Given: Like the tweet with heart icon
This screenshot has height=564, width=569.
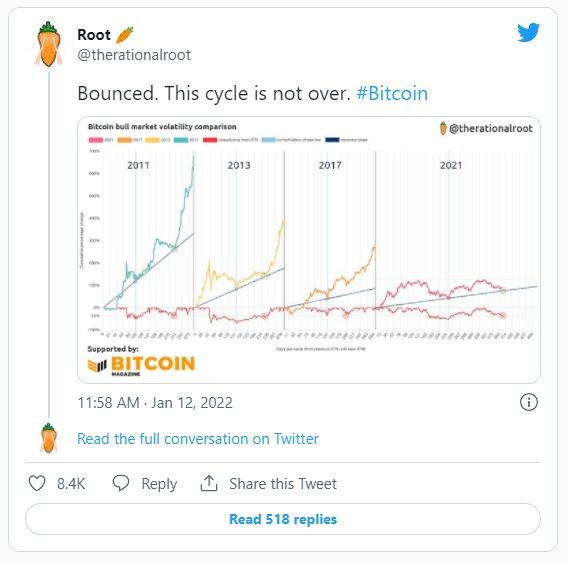Looking at the screenshot, I should pyautogui.click(x=37, y=483).
